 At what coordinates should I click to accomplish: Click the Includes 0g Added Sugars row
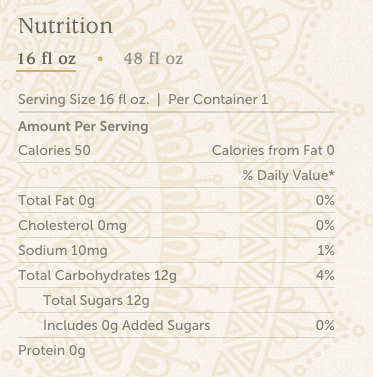pos(176,325)
